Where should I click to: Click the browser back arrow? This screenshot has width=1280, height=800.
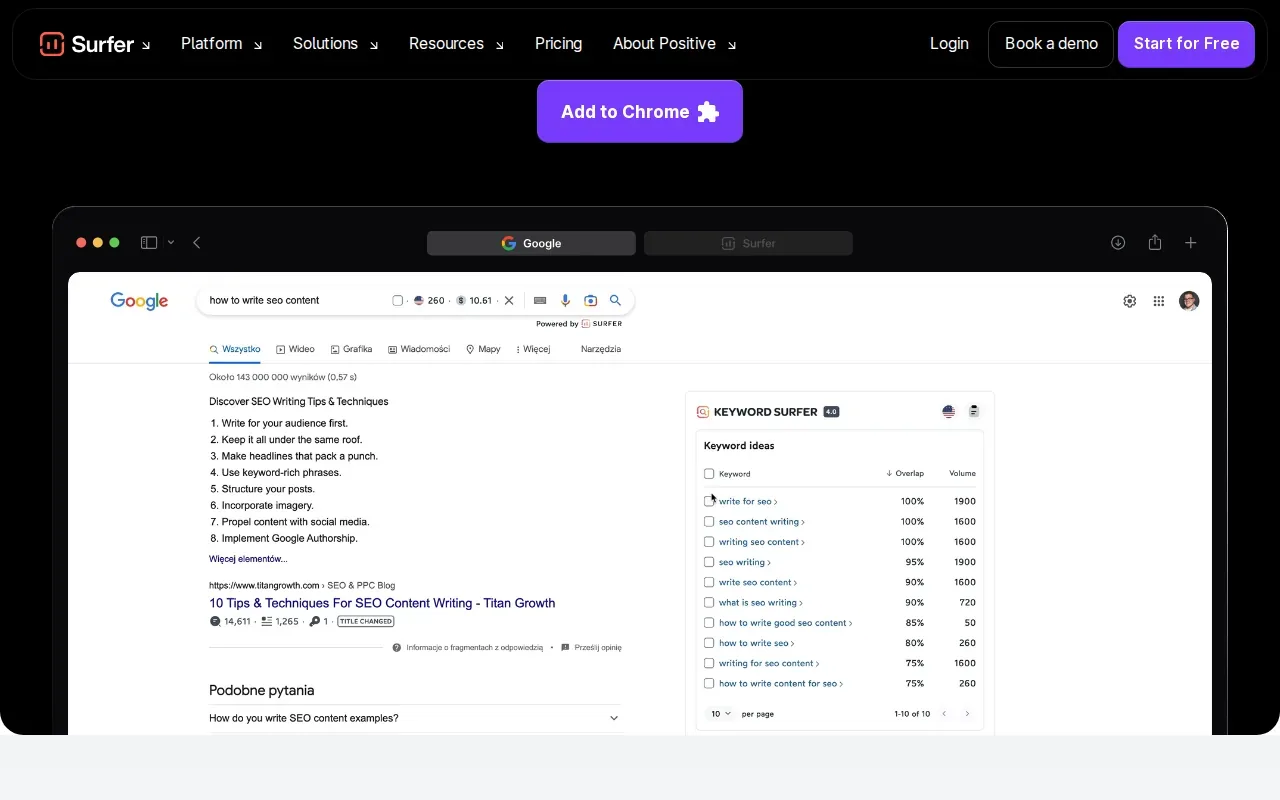click(x=197, y=243)
